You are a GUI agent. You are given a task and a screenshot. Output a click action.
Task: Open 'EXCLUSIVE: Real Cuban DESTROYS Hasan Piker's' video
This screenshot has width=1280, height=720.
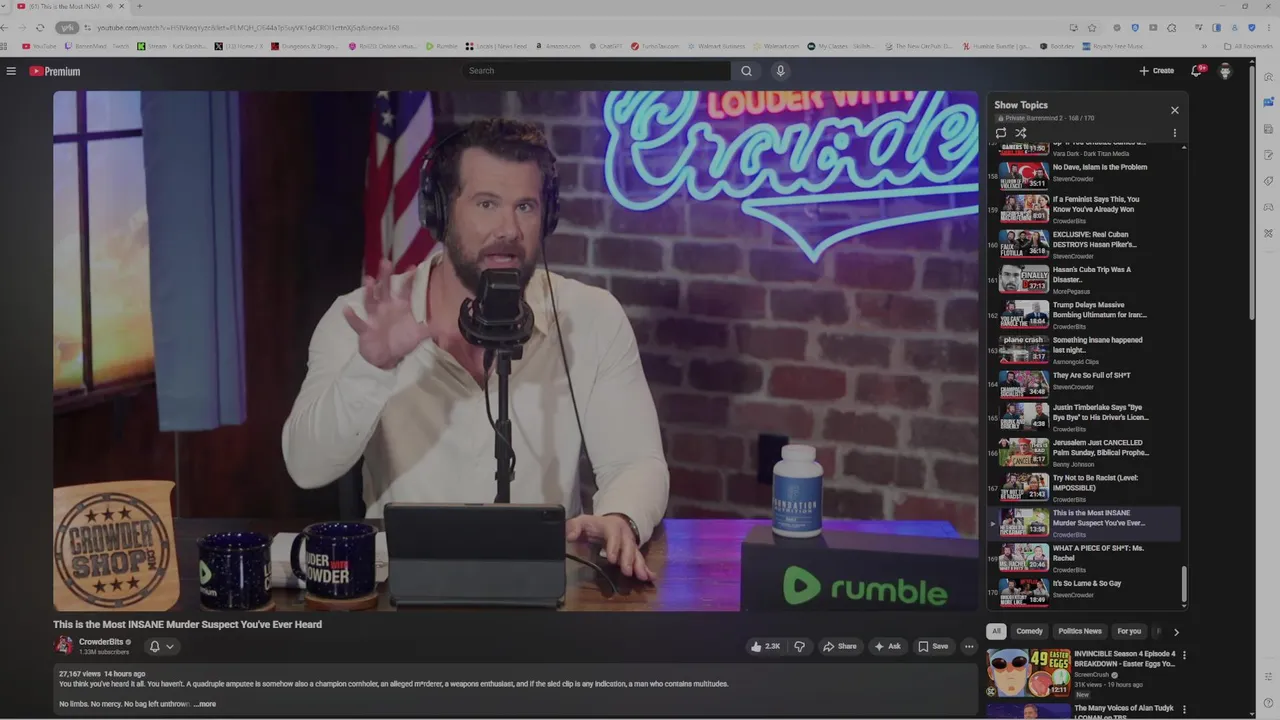point(1085,244)
